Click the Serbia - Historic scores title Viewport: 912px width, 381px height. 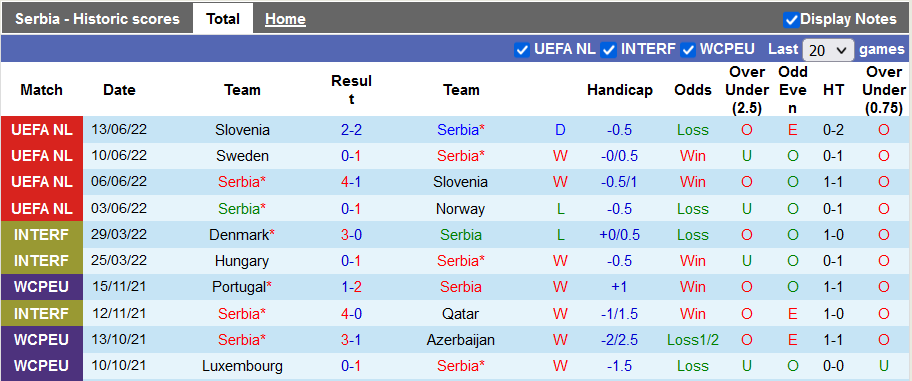[98, 19]
